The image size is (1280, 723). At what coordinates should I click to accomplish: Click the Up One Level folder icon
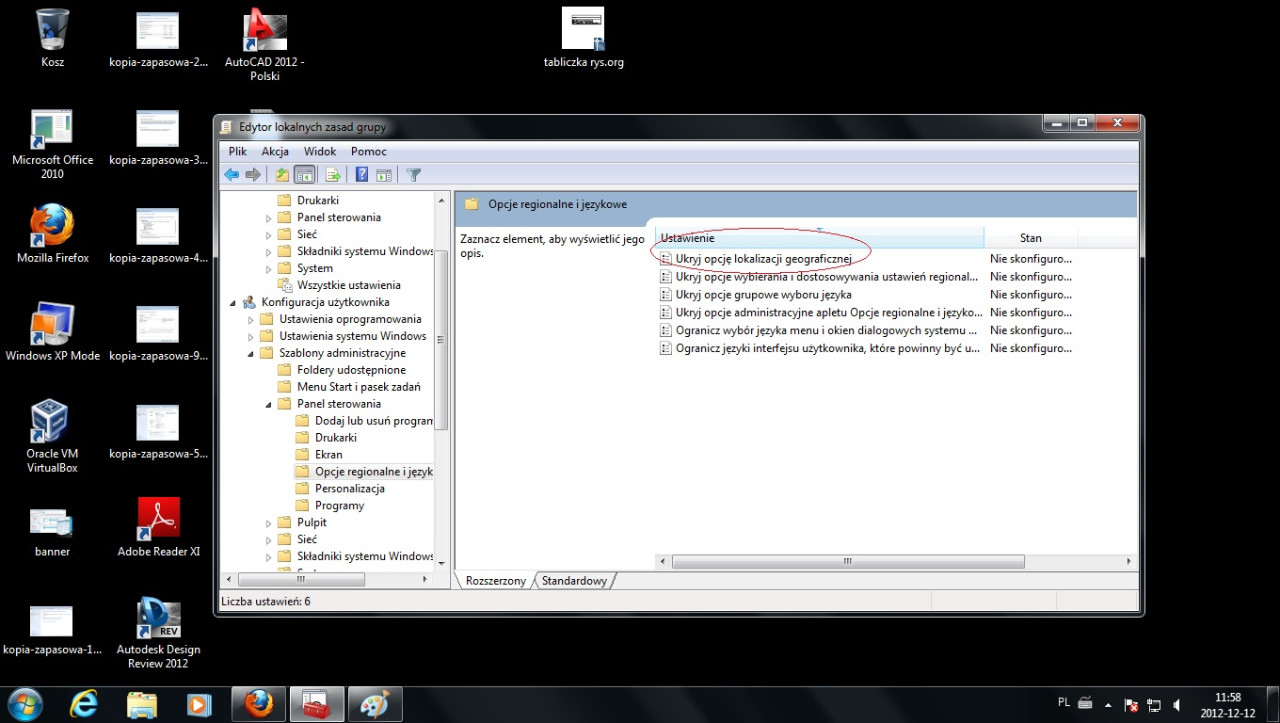(x=282, y=175)
